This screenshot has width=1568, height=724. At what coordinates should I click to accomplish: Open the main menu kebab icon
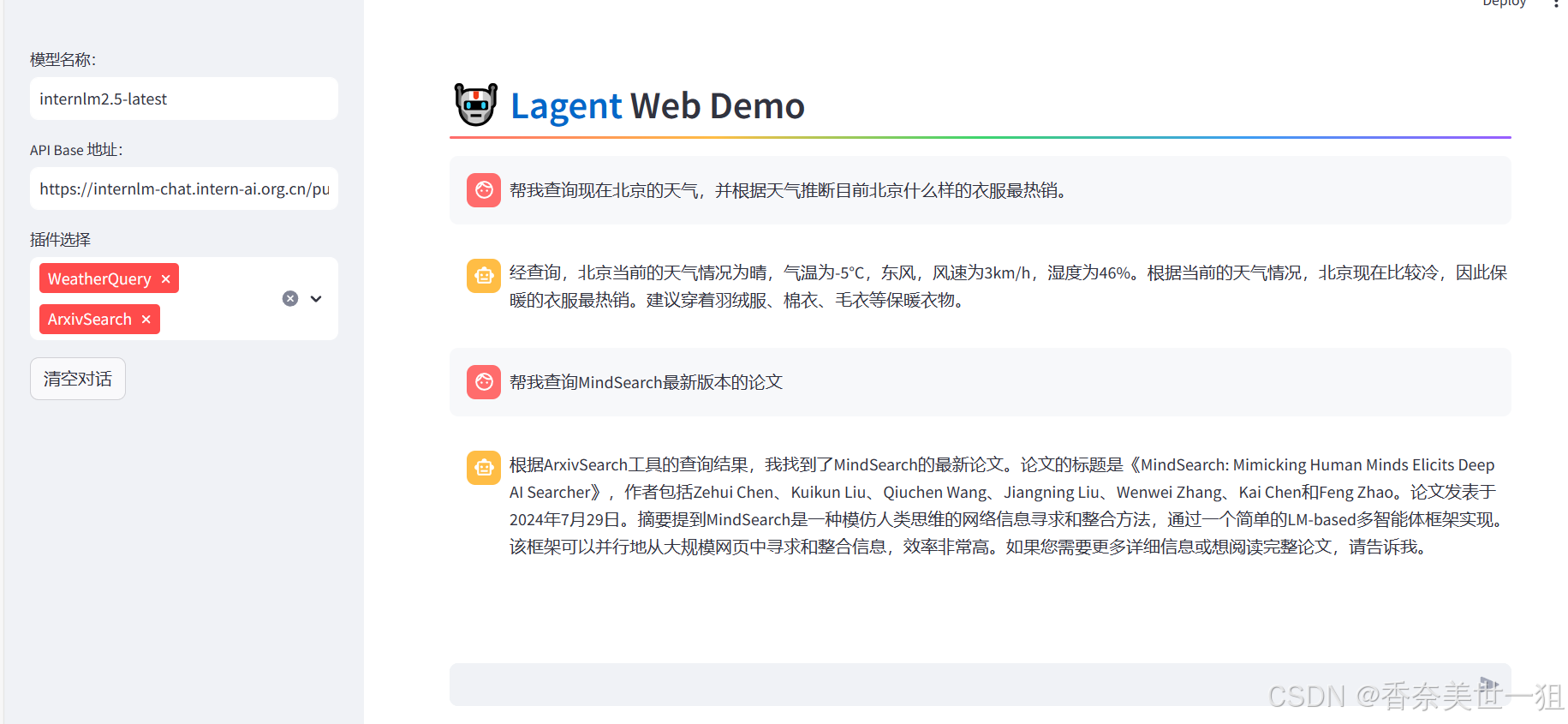pos(1556,3)
